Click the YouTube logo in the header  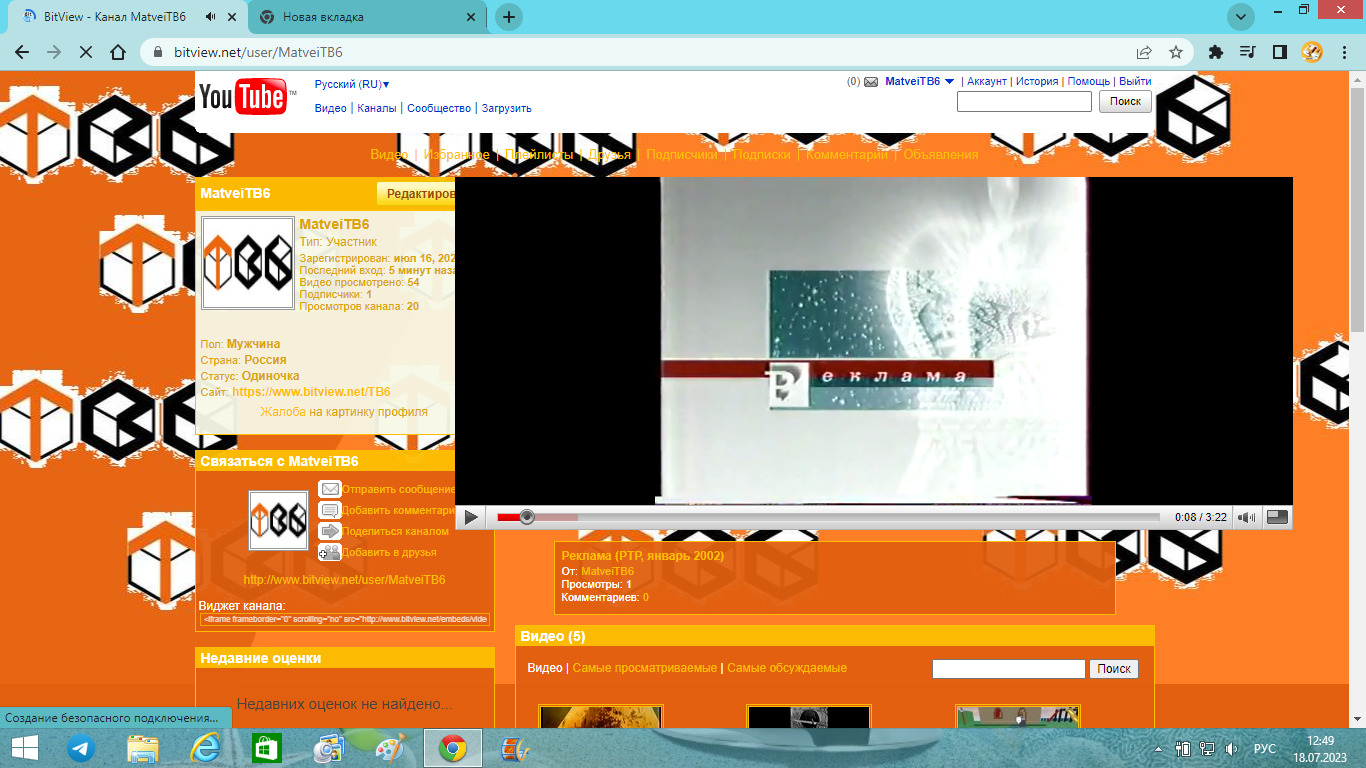(x=247, y=97)
